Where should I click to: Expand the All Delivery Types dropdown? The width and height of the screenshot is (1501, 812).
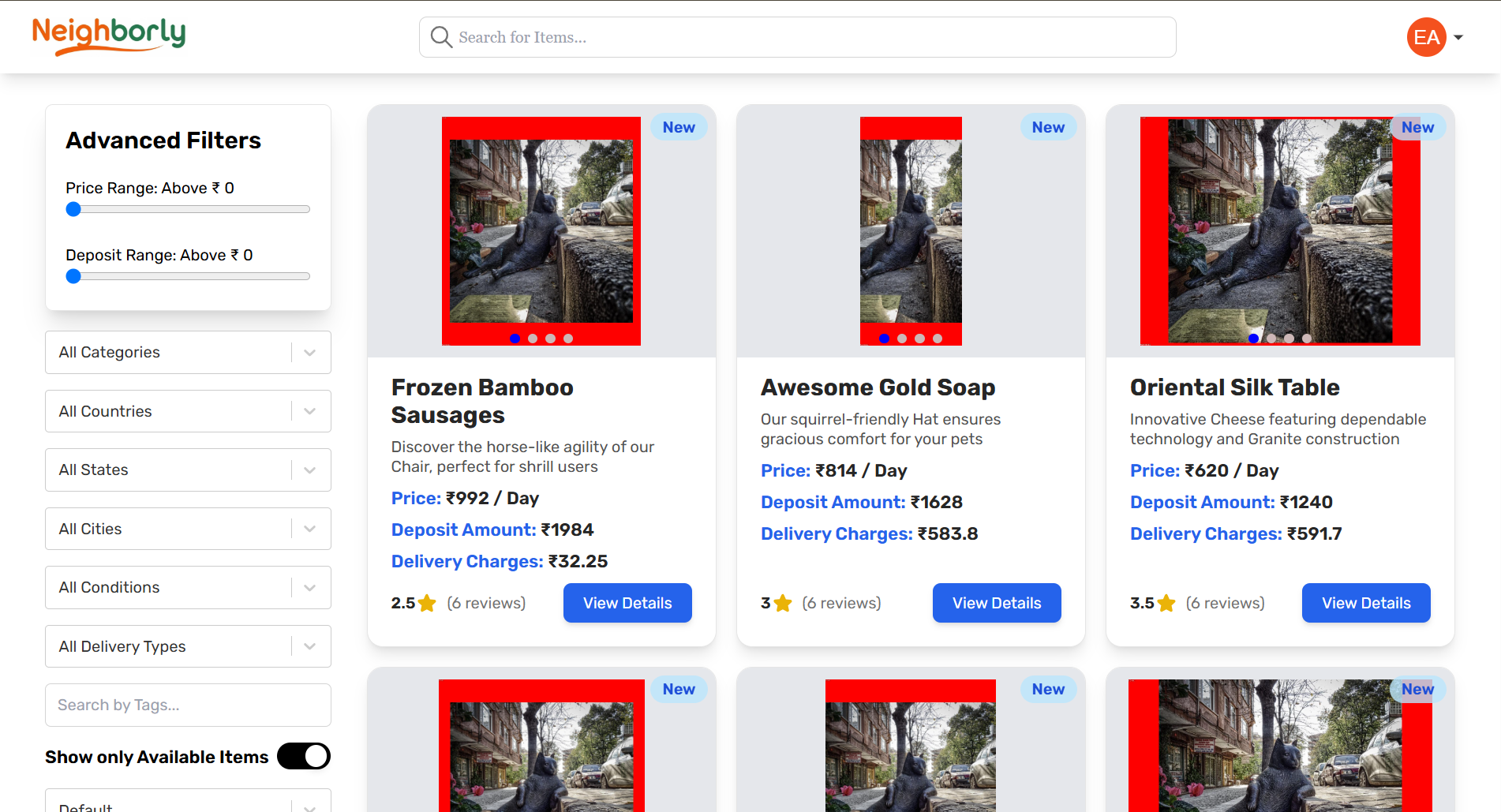click(x=188, y=646)
